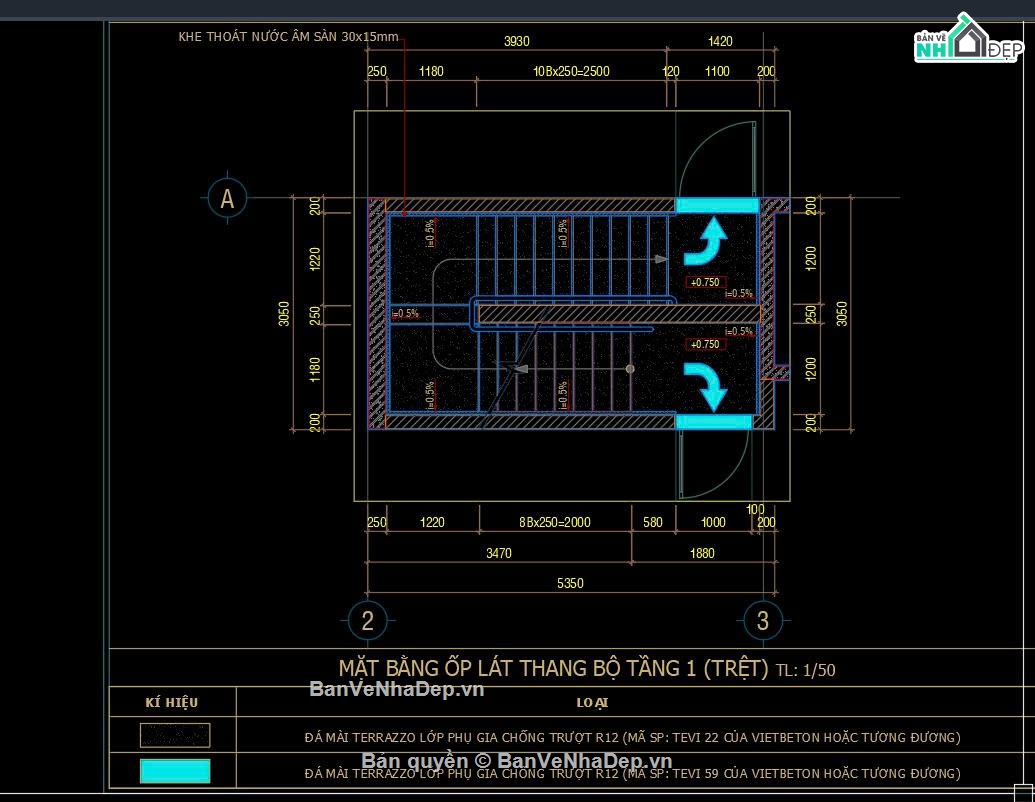Select the TEVI 22 material description row
This screenshot has width=1035, height=802.
632,737
